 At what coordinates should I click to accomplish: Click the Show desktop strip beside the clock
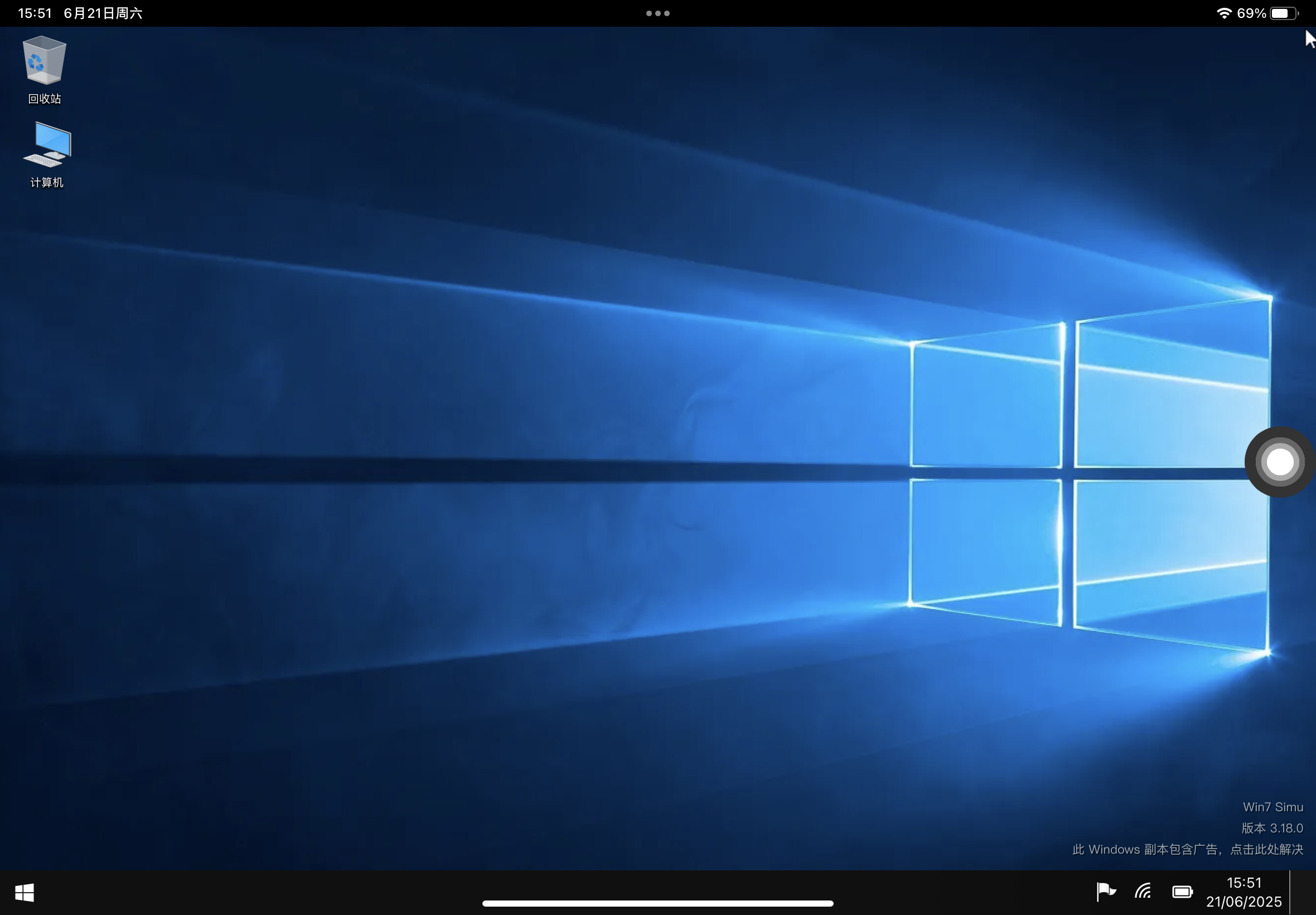(1302, 892)
